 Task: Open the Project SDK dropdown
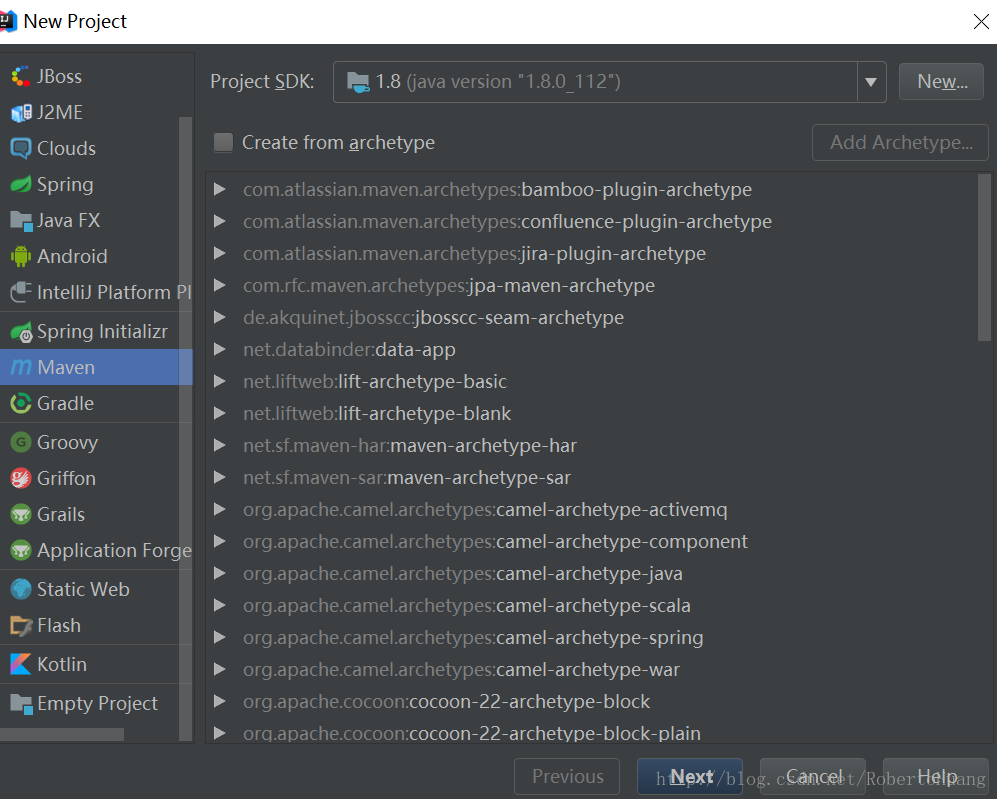coord(870,82)
